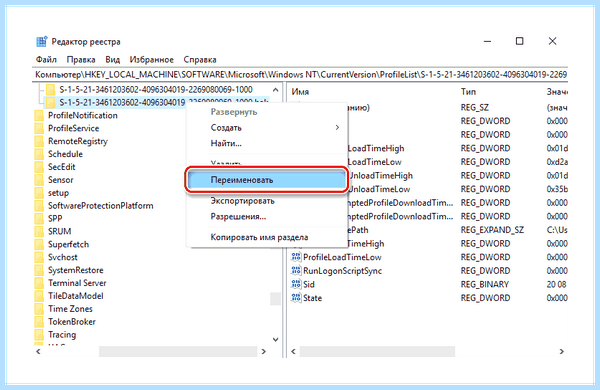
Task: Select Экспортировать in the context menu
Action: 267,201
